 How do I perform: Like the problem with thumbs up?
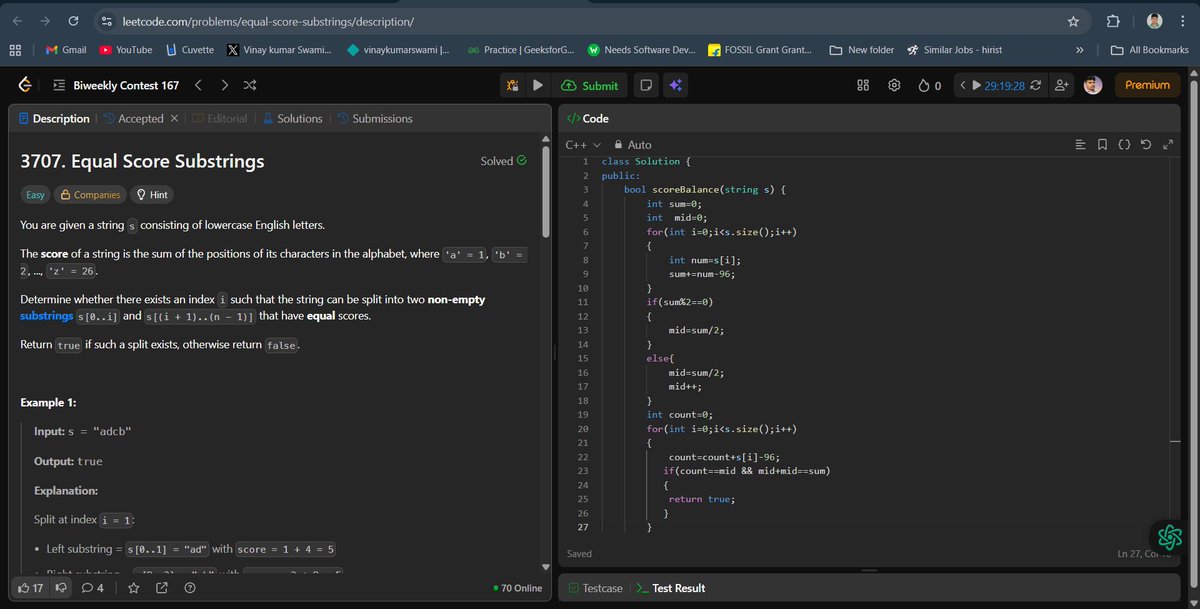coord(31,588)
